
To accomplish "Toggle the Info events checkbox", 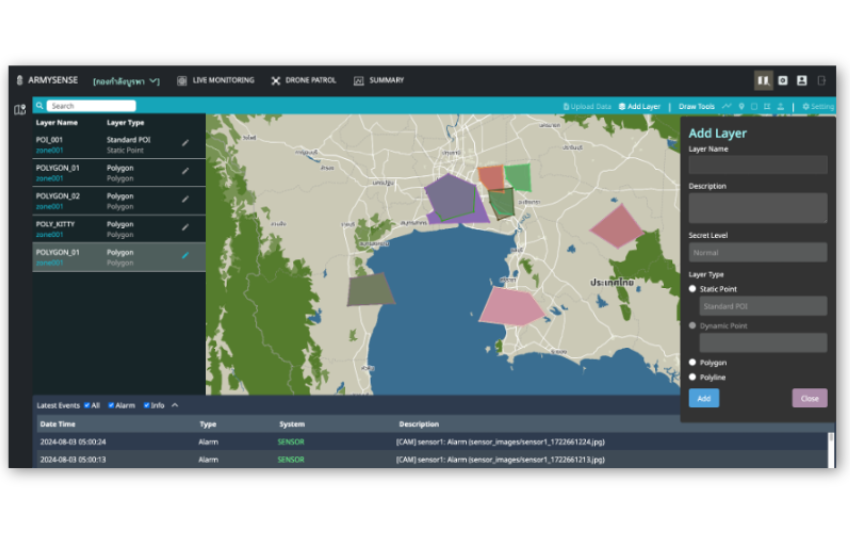I will (x=147, y=405).
